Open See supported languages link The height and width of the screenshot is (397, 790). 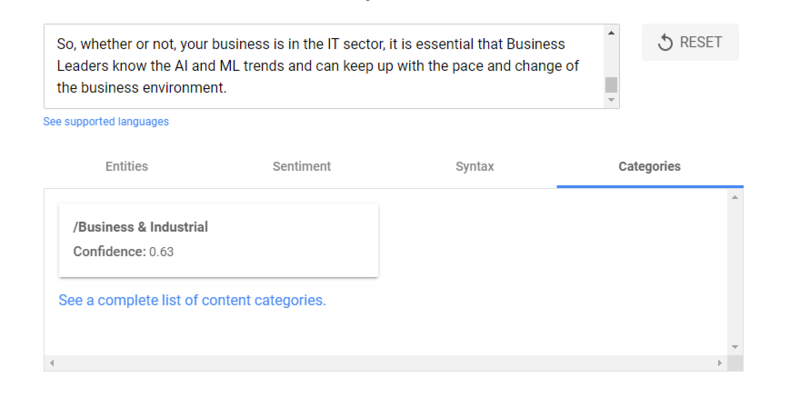click(106, 121)
